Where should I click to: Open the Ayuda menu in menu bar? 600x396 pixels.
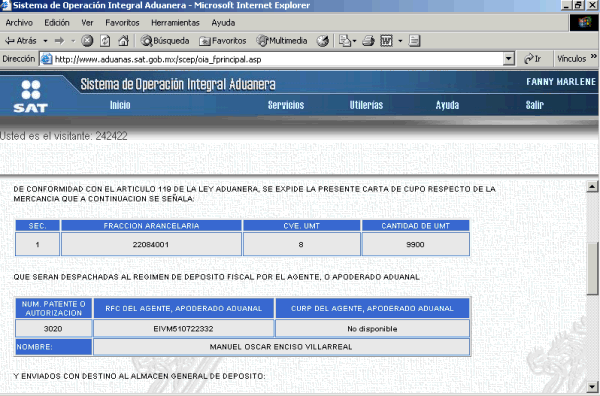click(223, 23)
